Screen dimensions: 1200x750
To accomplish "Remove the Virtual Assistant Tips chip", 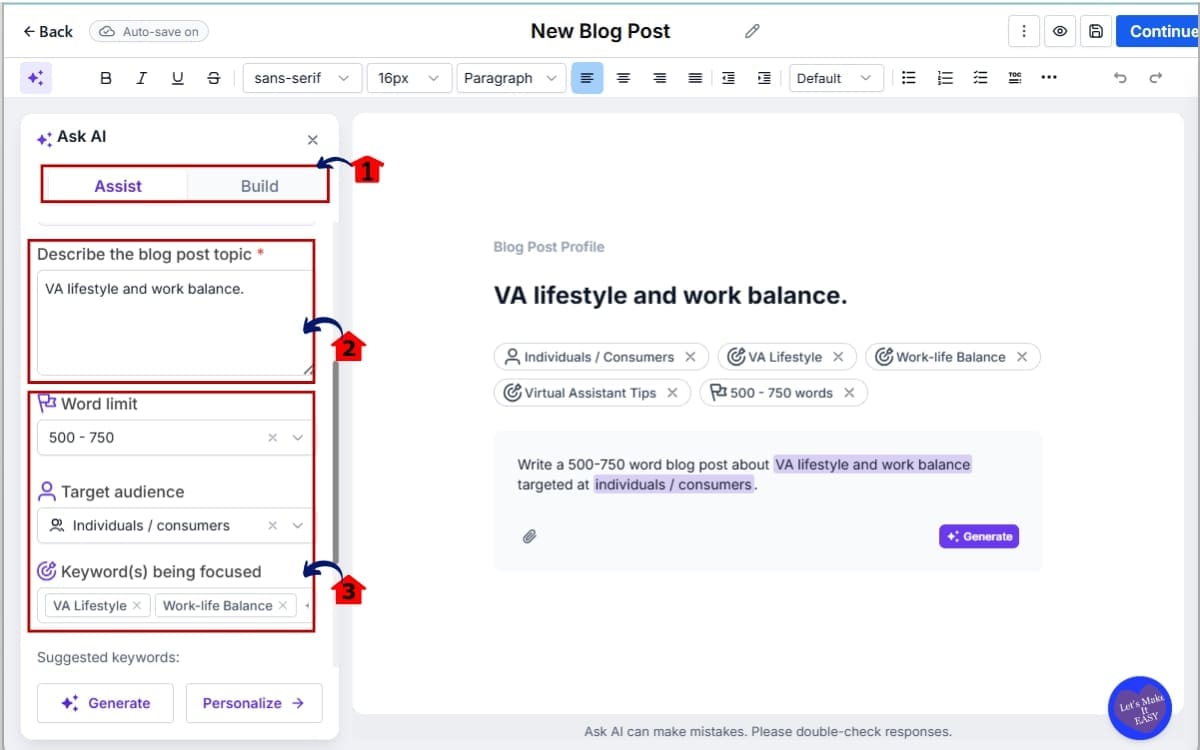I will (x=672, y=393).
